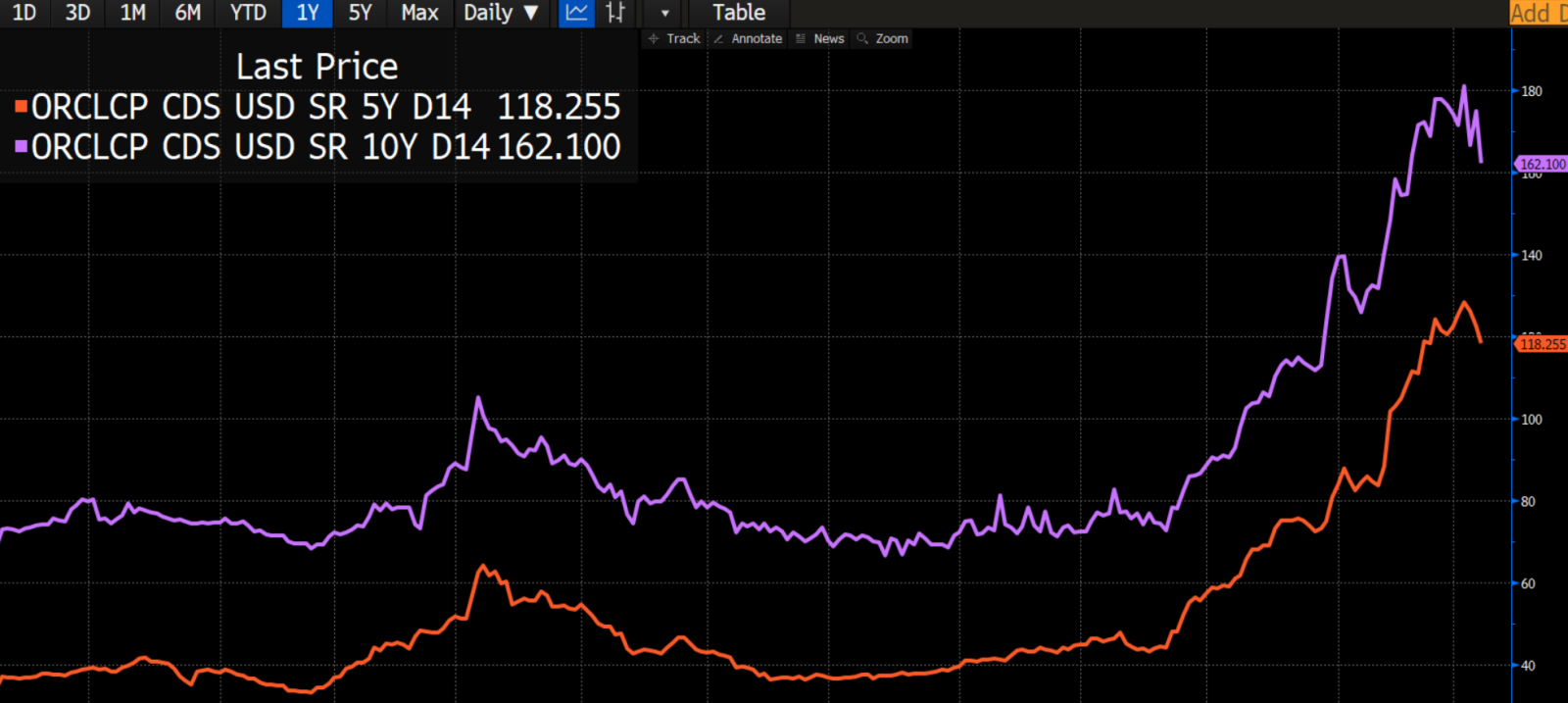This screenshot has height=703, width=1568.
Task: Click the 180 y-axis label
Action: click(x=1531, y=91)
